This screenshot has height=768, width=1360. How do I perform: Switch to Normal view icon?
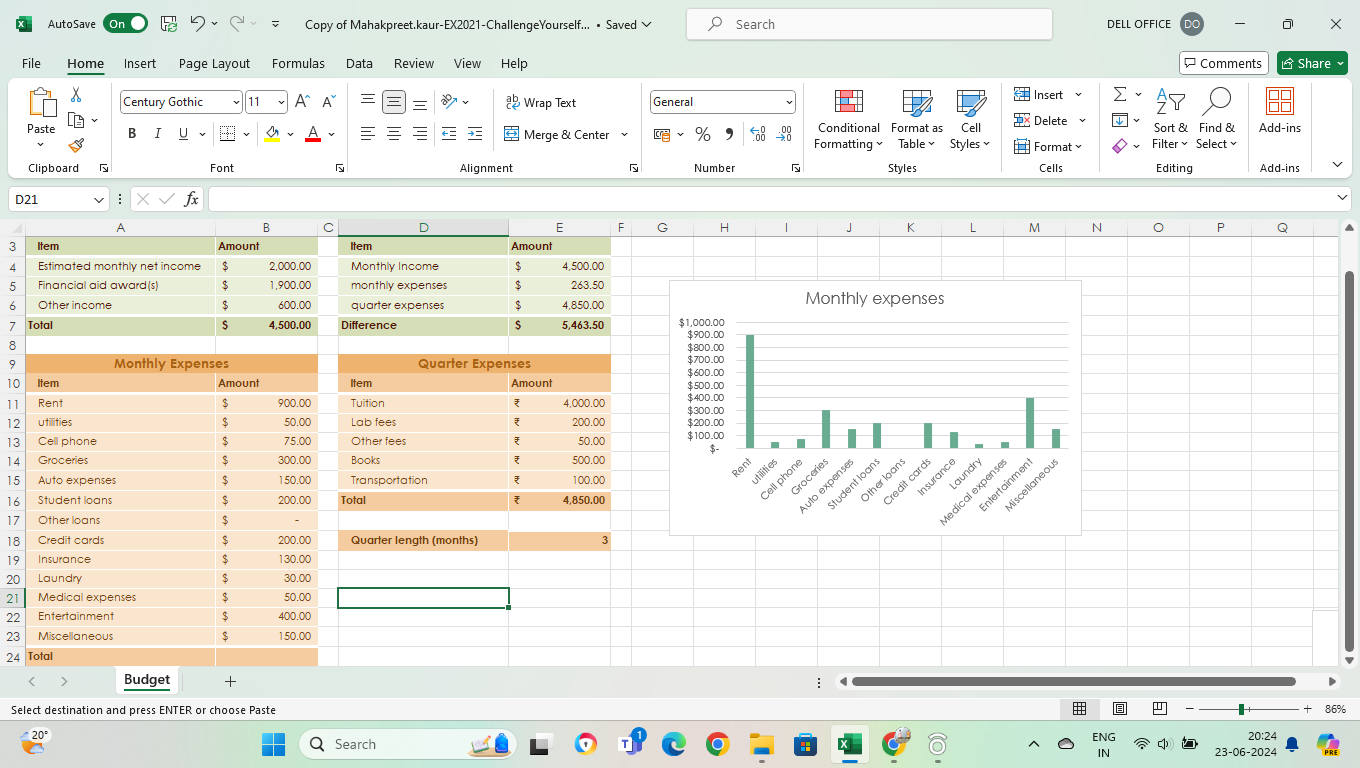(1079, 709)
